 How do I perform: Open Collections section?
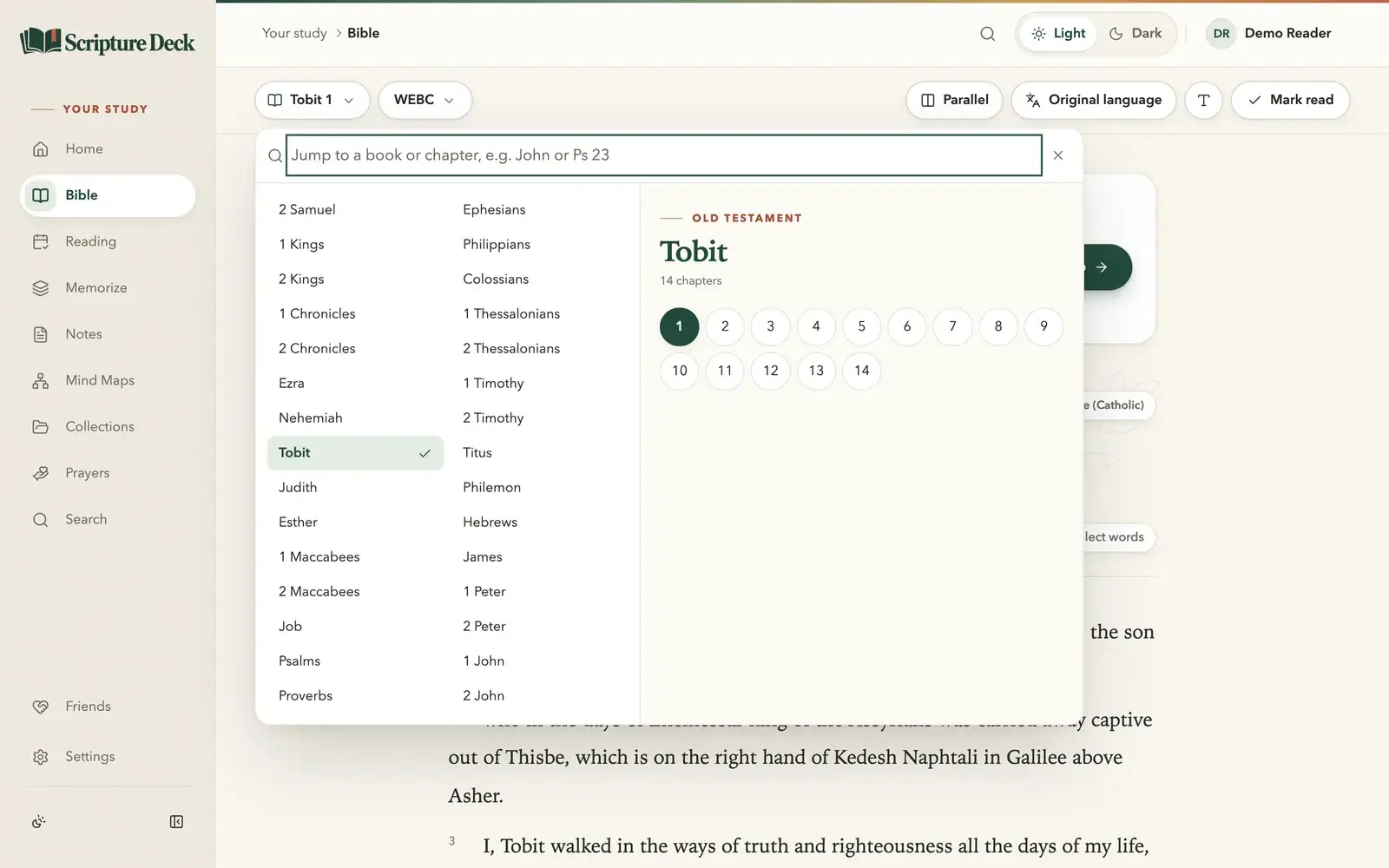tap(108, 427)
